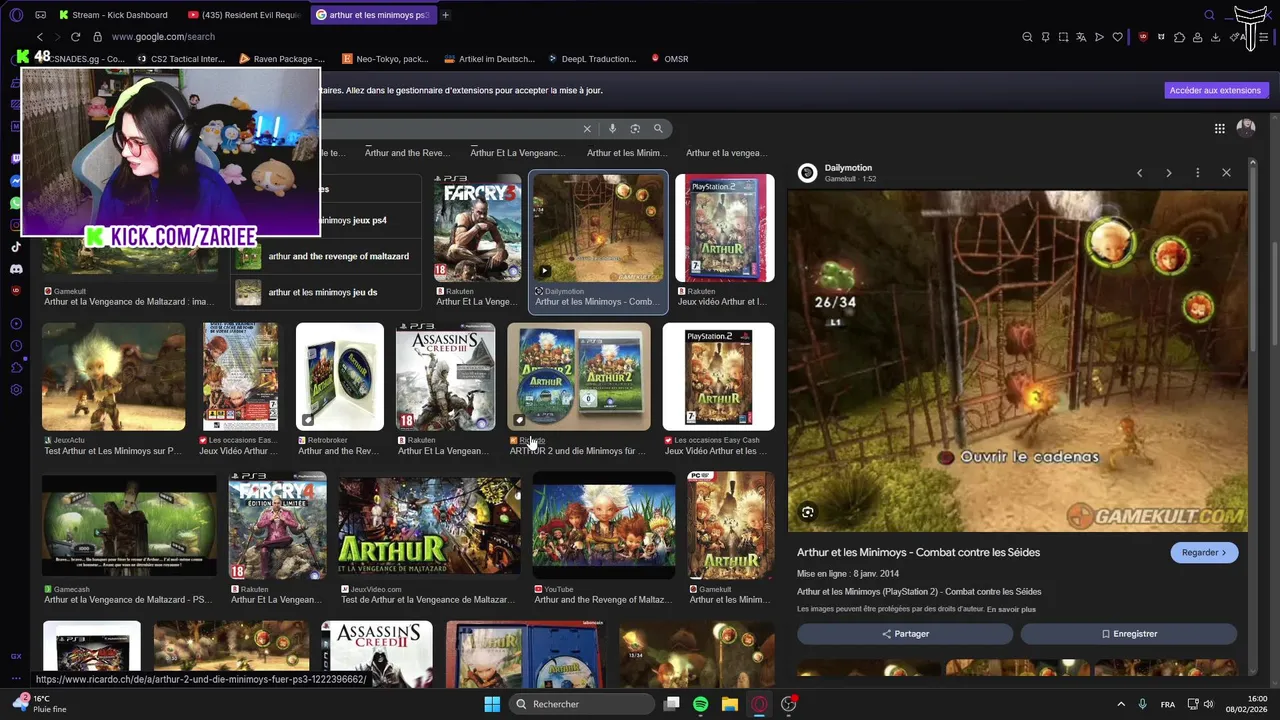
Task: Open a new browser tab
Action: (x=445, y=15)
